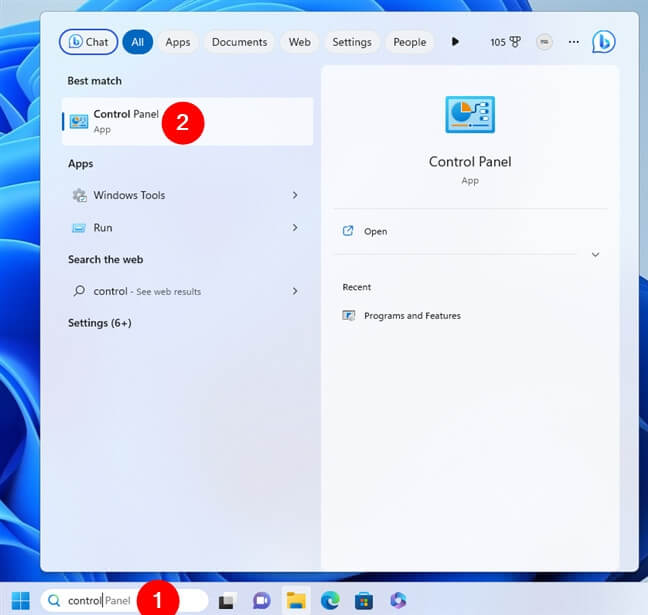Expand the Run app chevron

pos(295,228)
